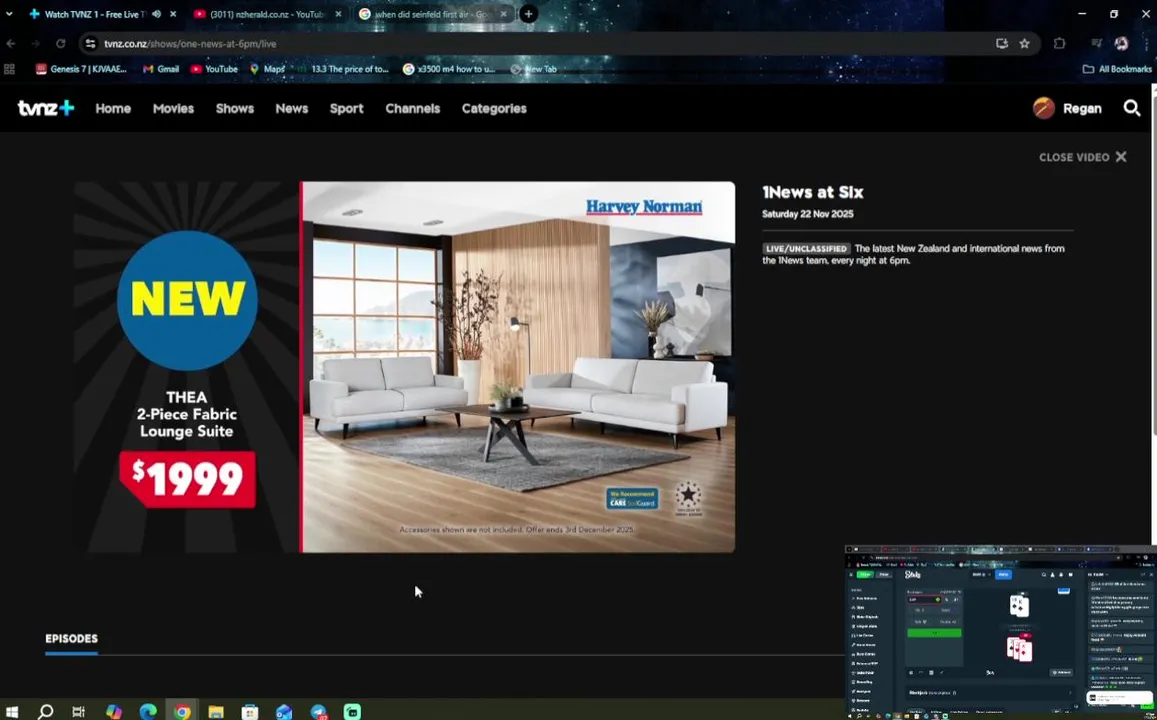Go to TVNZ+ Home

[x=113, y=108]
